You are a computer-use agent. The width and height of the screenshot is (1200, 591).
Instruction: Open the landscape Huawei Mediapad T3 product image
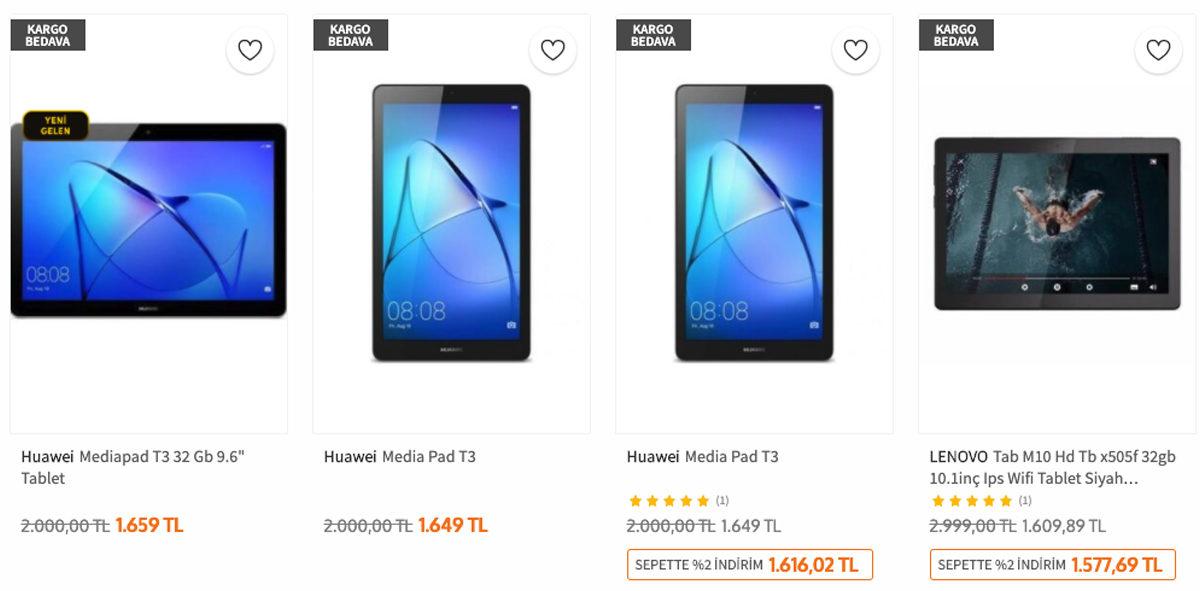click(x=149, y=220)
